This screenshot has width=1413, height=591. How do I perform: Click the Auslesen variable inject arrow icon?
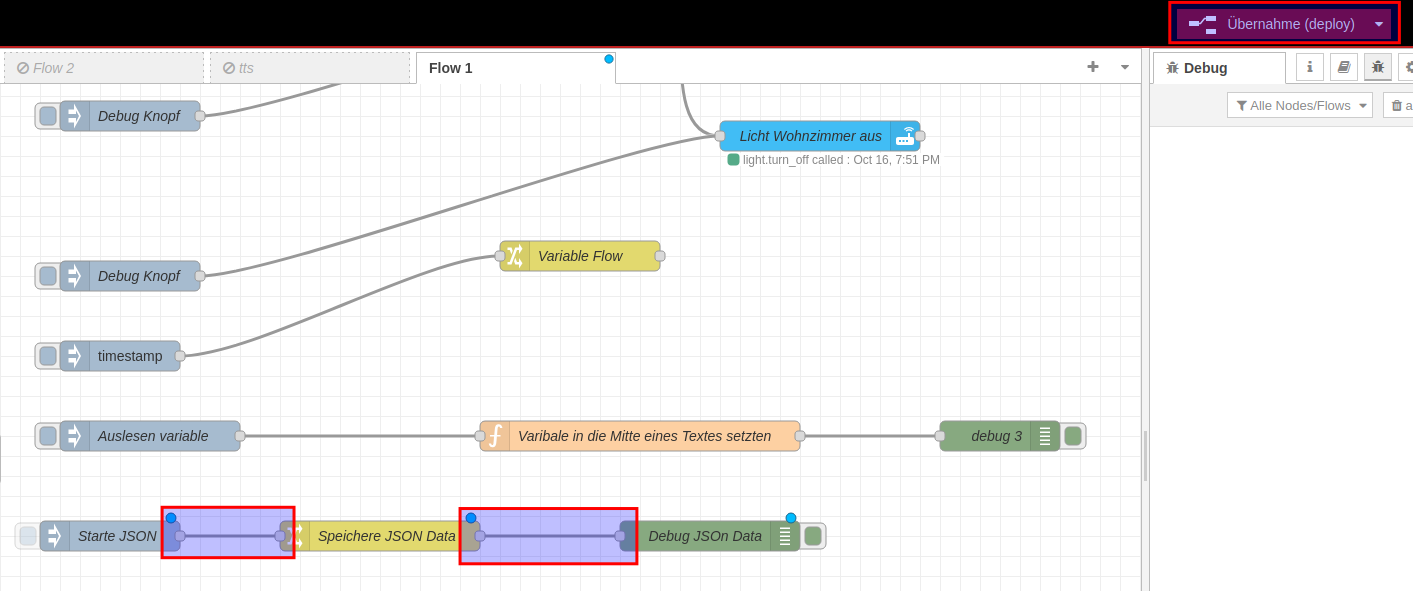75,436
